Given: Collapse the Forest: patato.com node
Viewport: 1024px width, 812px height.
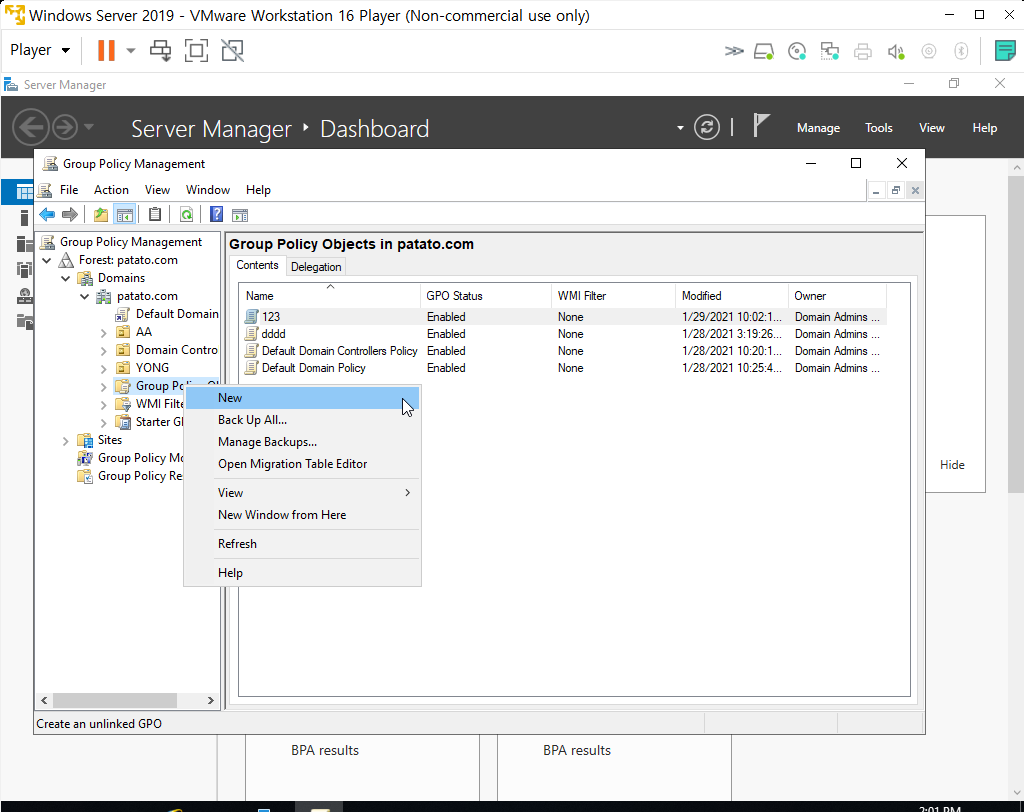Looking at the screenshot, I should [x=47, y=260].
